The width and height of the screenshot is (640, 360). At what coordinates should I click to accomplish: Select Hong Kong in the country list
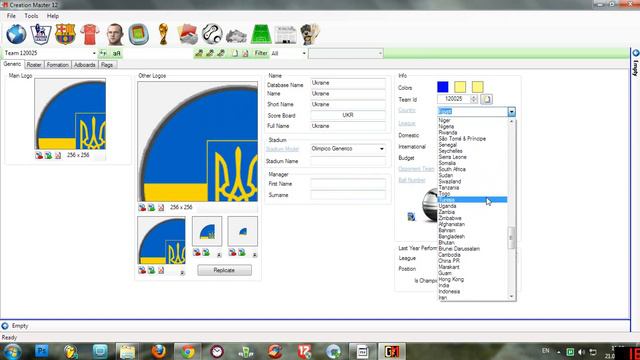(x=472, y=279)
